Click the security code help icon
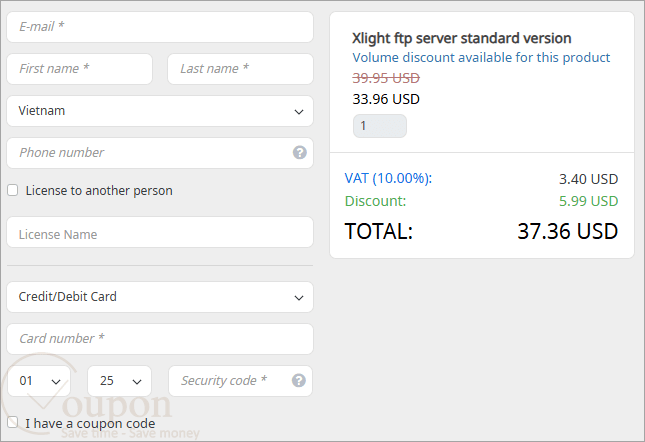 [299, 380]
